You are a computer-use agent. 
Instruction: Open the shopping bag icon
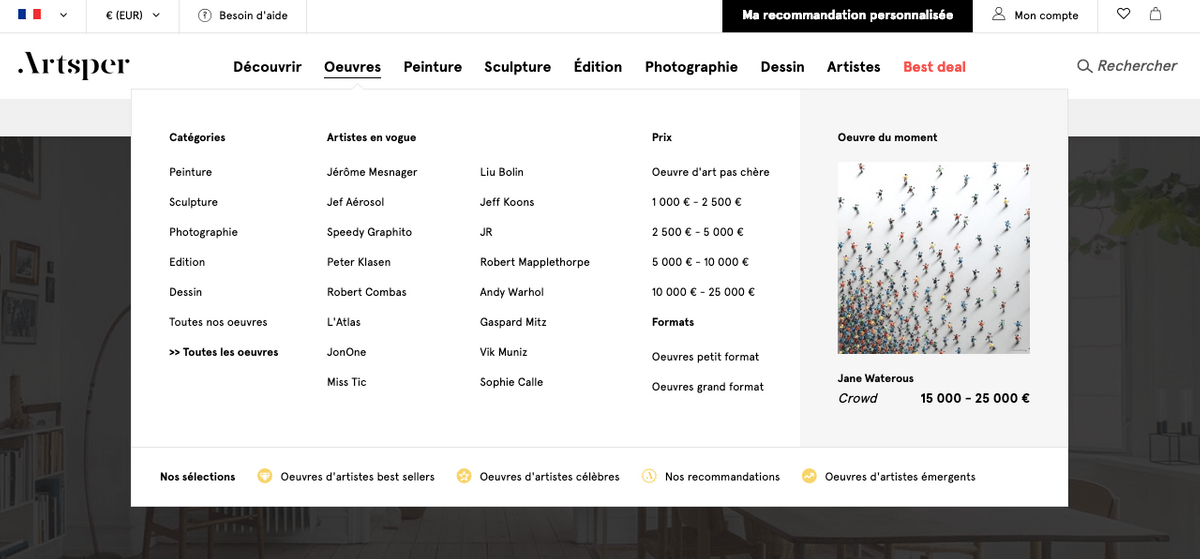tap(1155, 15)
